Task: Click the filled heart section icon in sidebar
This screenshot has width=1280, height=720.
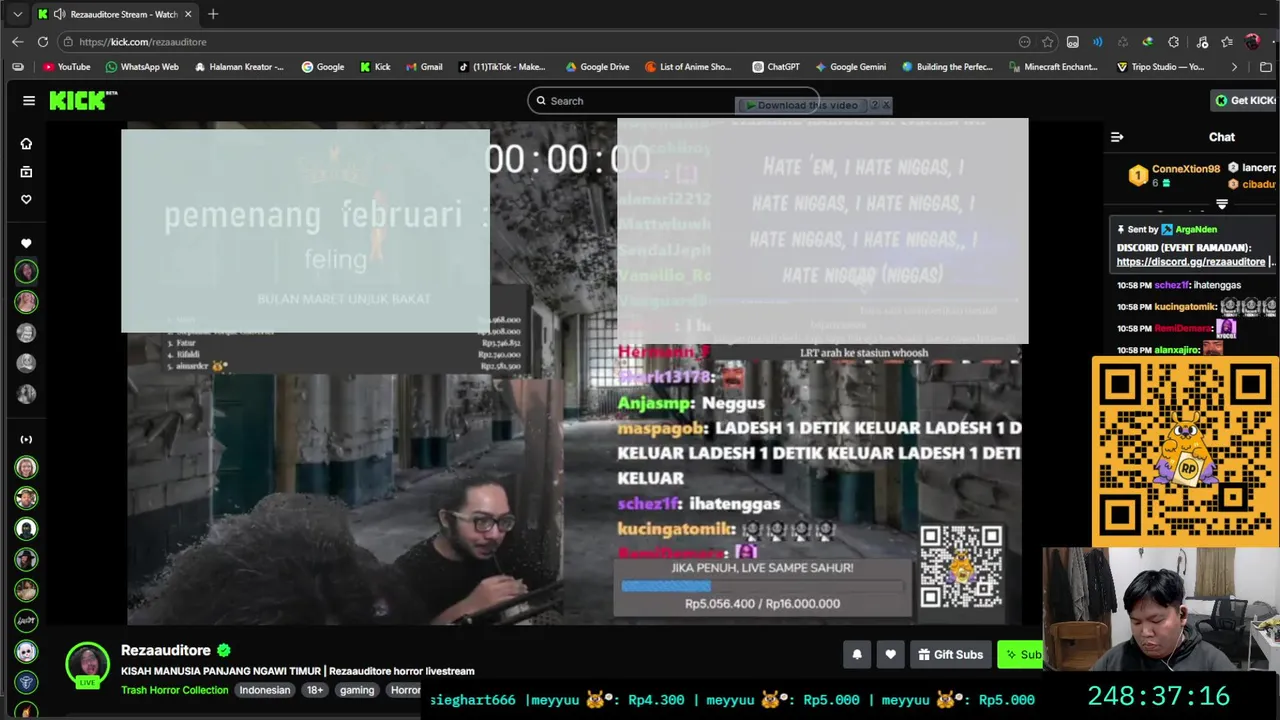Action: pos(26,243)
